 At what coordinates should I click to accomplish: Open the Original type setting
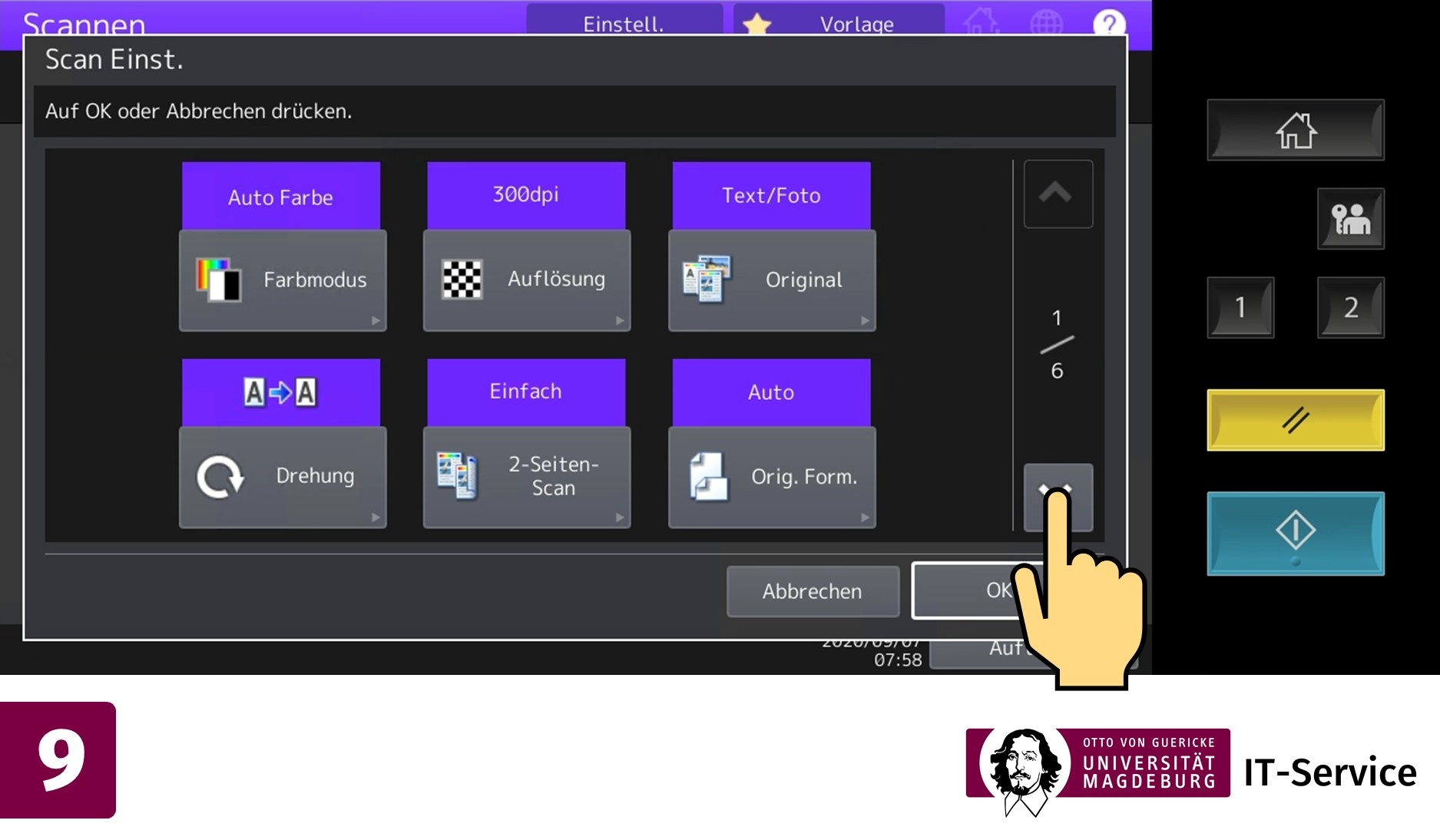click(772, 280)
